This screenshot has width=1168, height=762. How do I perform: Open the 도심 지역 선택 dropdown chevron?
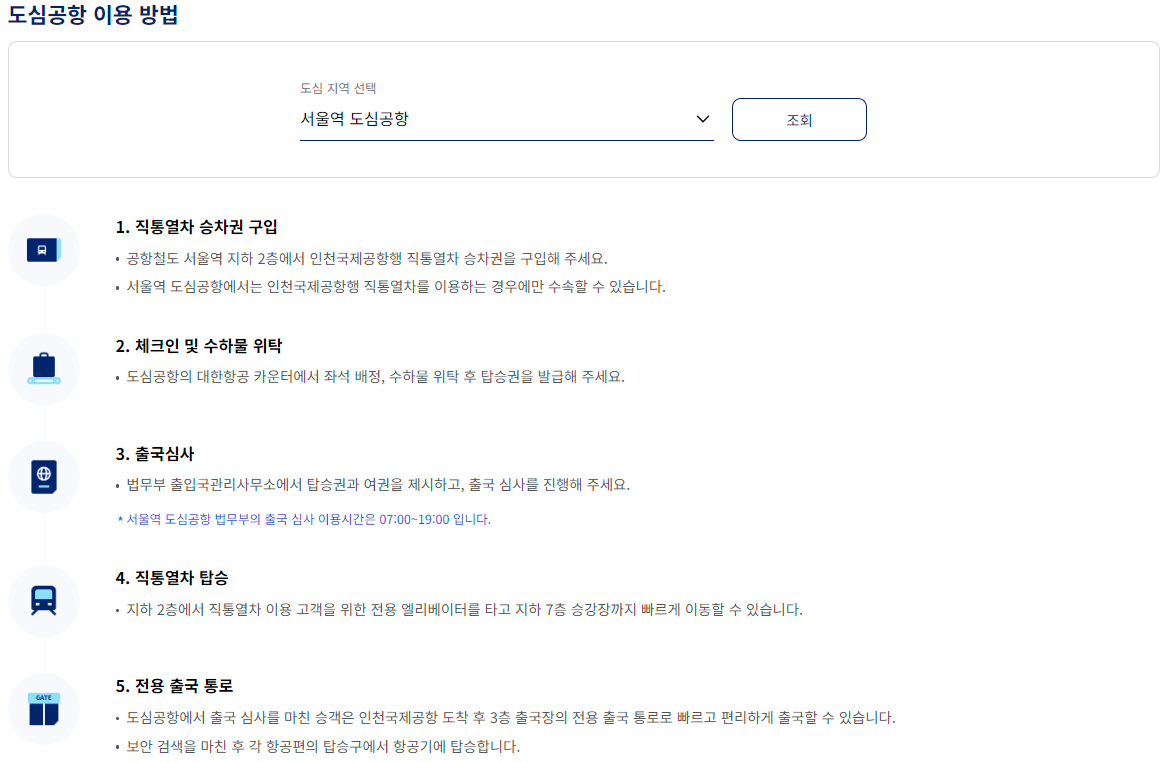tap(703, 117)
